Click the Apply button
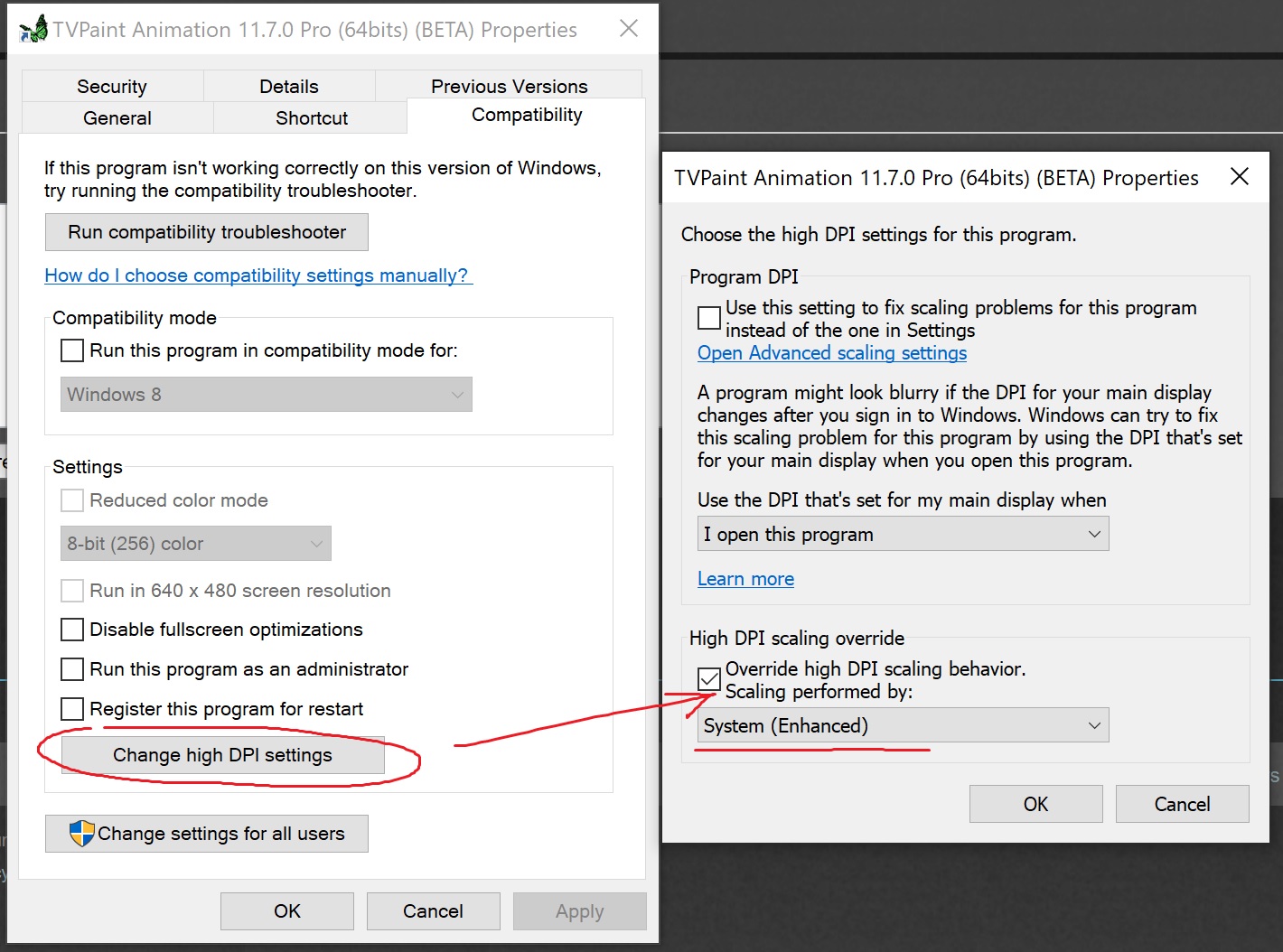1283x952 pixels. [x=580, y=911]
